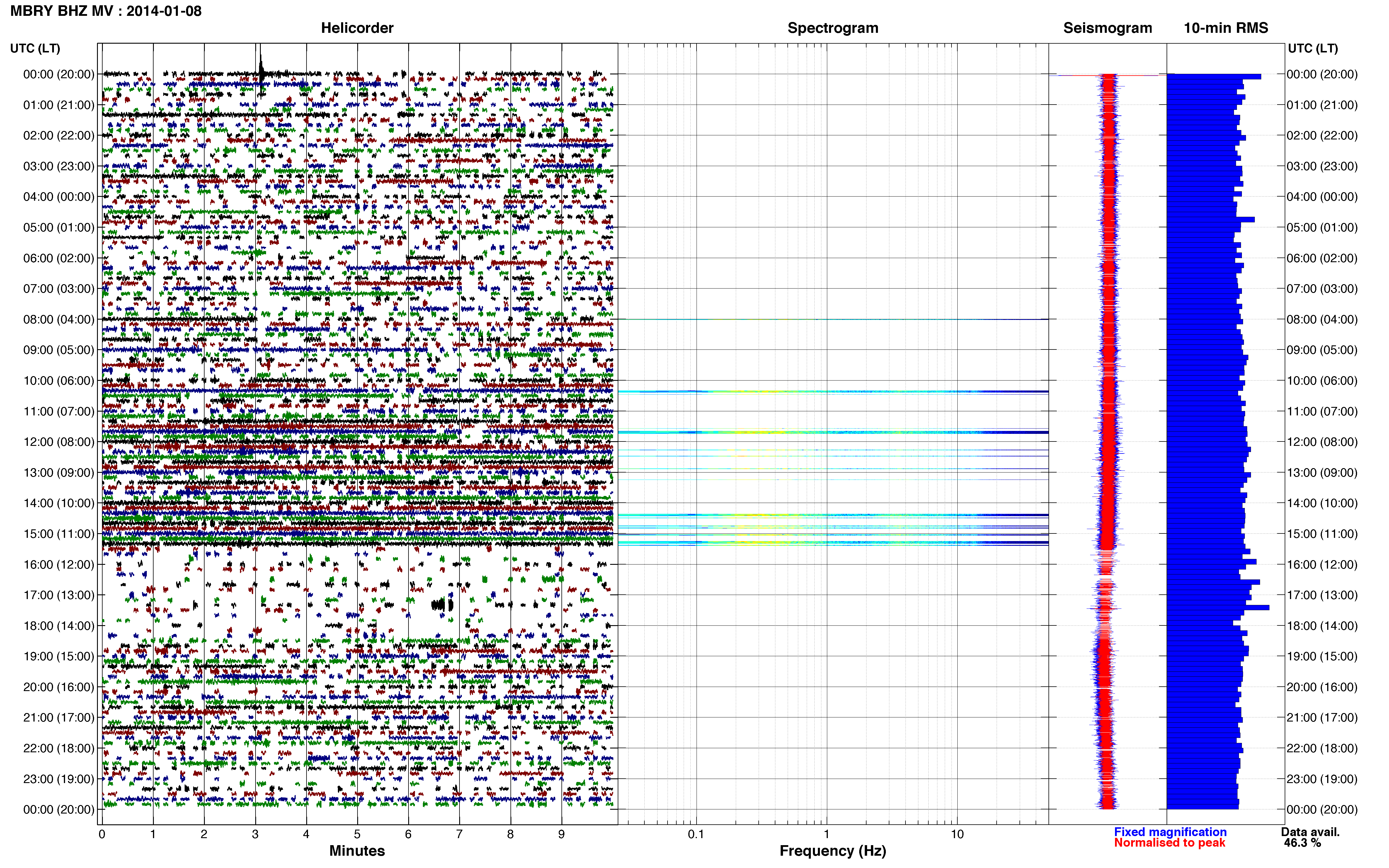Click frequency axis tick label "10"
Viewport: 1389px width, 868px height.
tap(957, 834)
